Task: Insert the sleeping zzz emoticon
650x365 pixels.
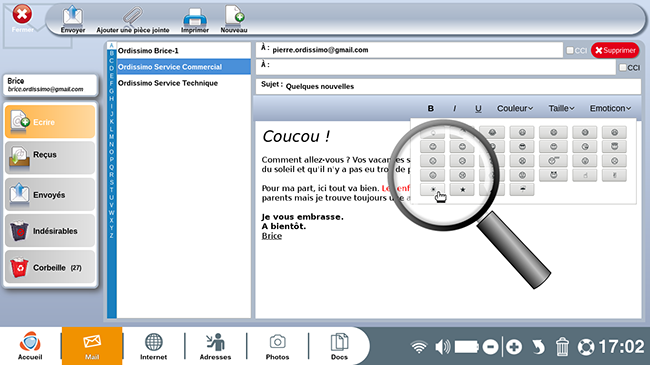Action: pos(553,161)
